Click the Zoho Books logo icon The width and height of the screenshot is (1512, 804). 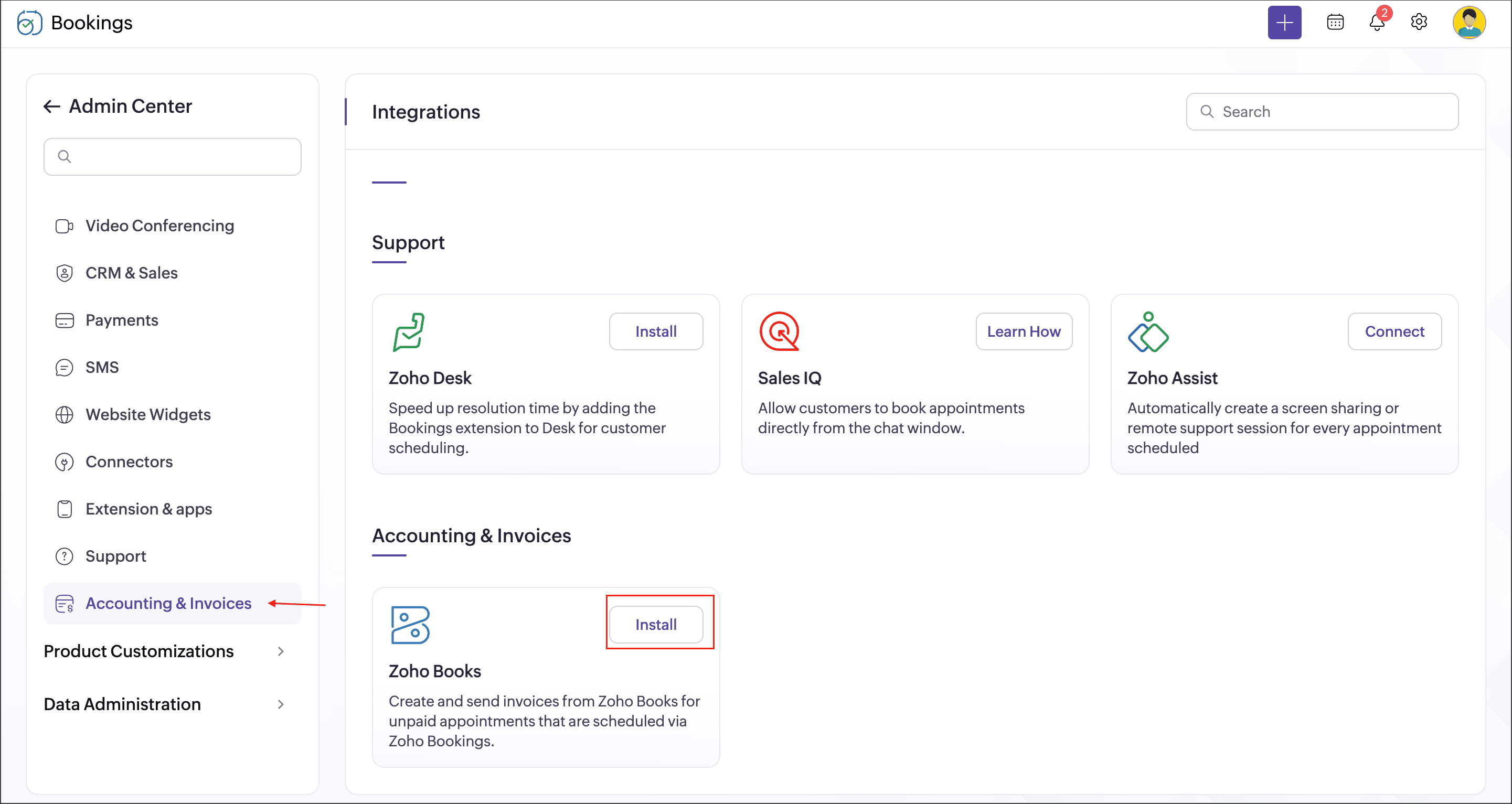coord(410,625)
